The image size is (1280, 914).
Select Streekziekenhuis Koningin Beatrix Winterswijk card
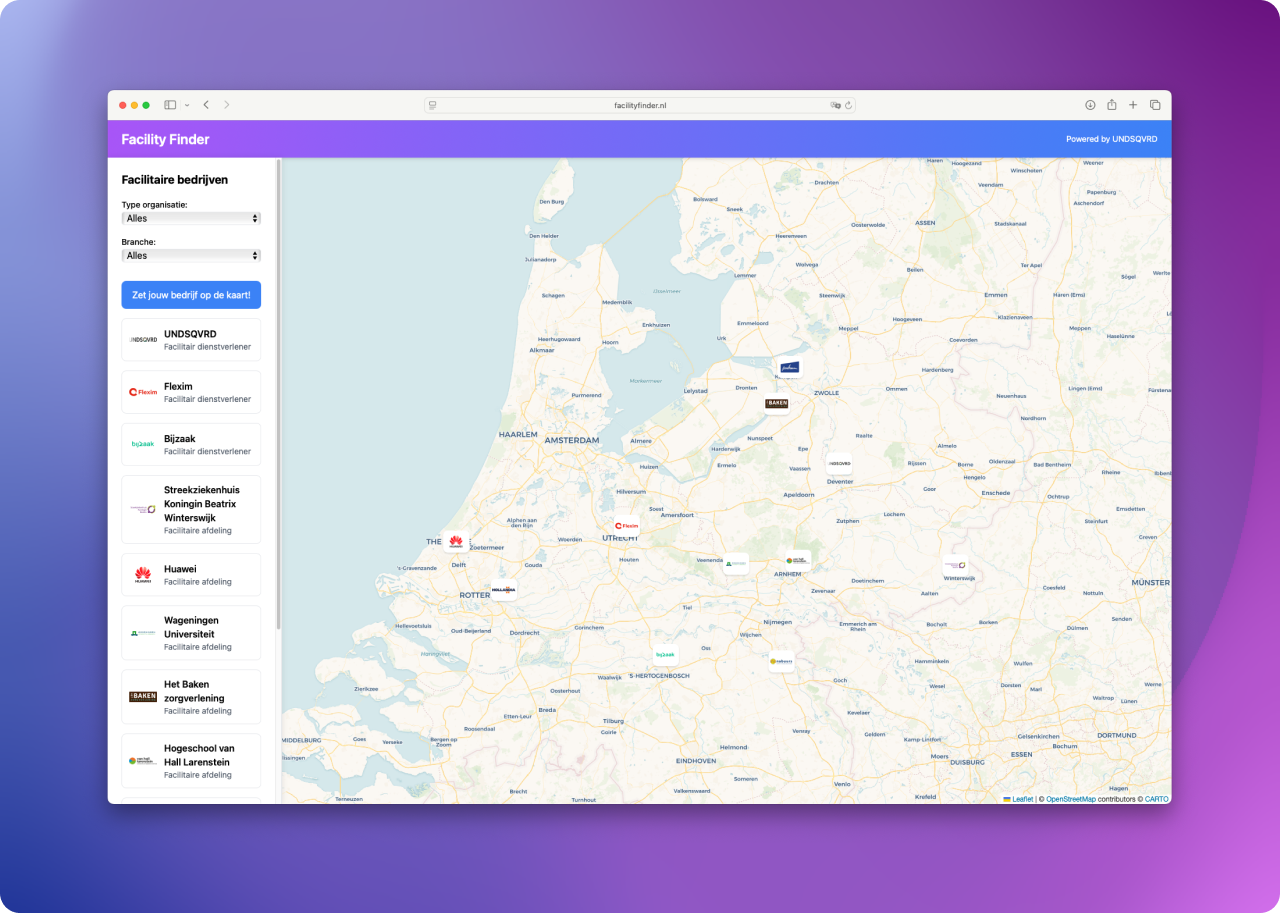coord(191,510)
